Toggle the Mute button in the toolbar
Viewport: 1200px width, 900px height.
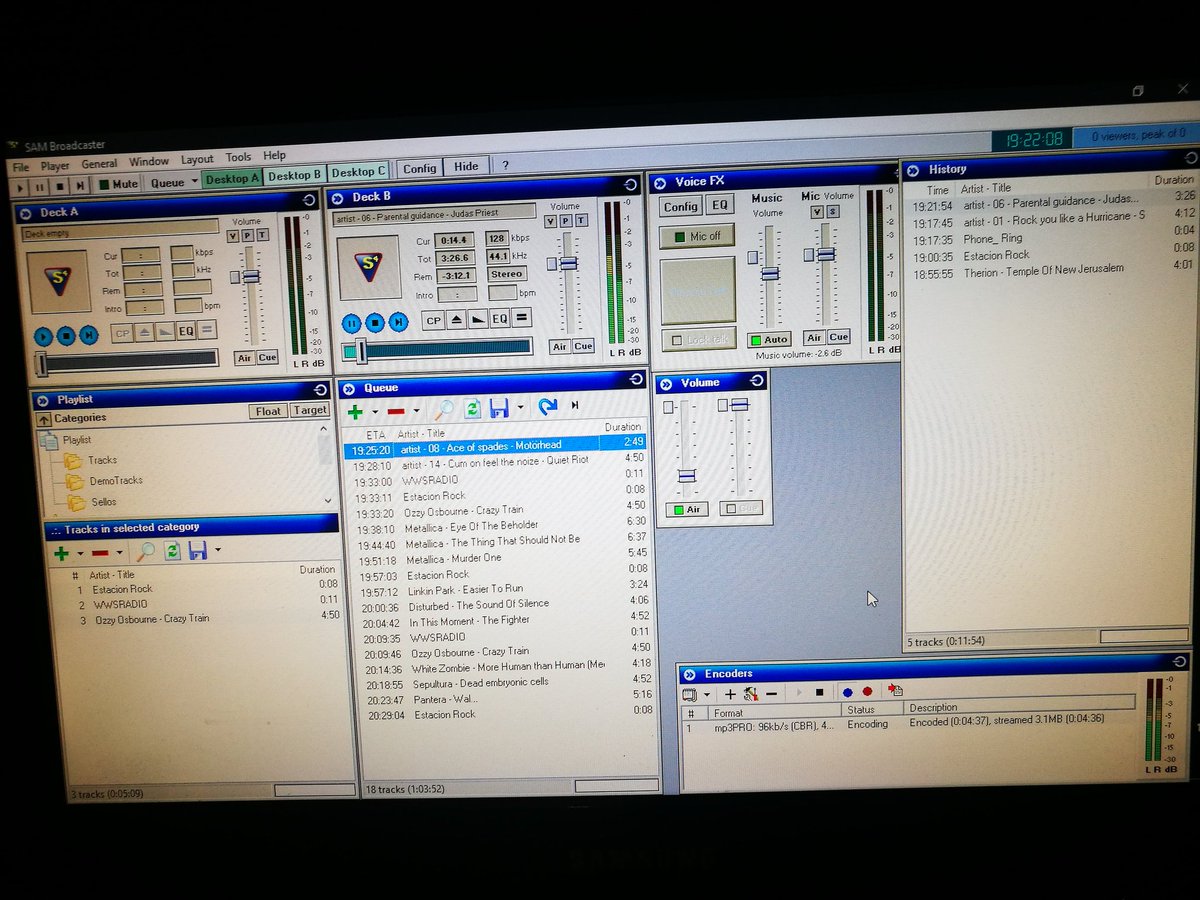(118, 184)
